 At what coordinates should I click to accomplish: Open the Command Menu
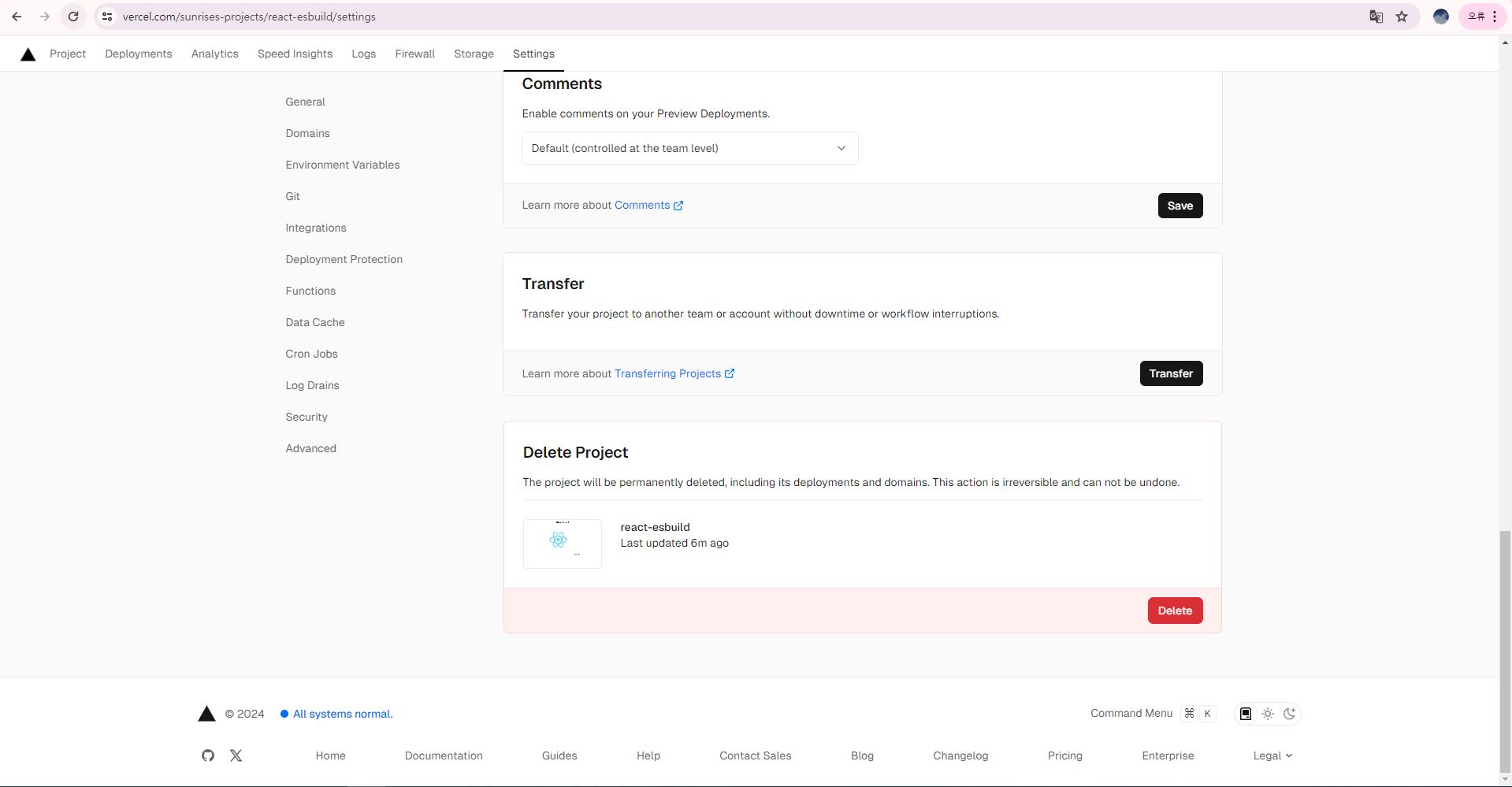point(1153,714)
